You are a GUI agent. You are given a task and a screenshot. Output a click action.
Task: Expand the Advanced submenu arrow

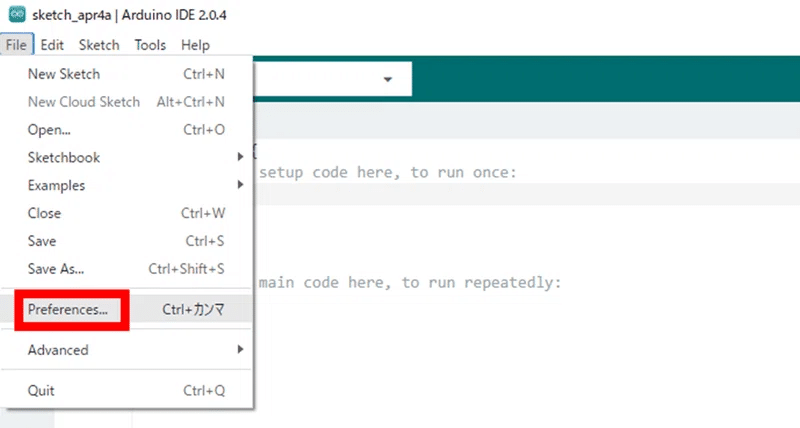click(240, 349)
